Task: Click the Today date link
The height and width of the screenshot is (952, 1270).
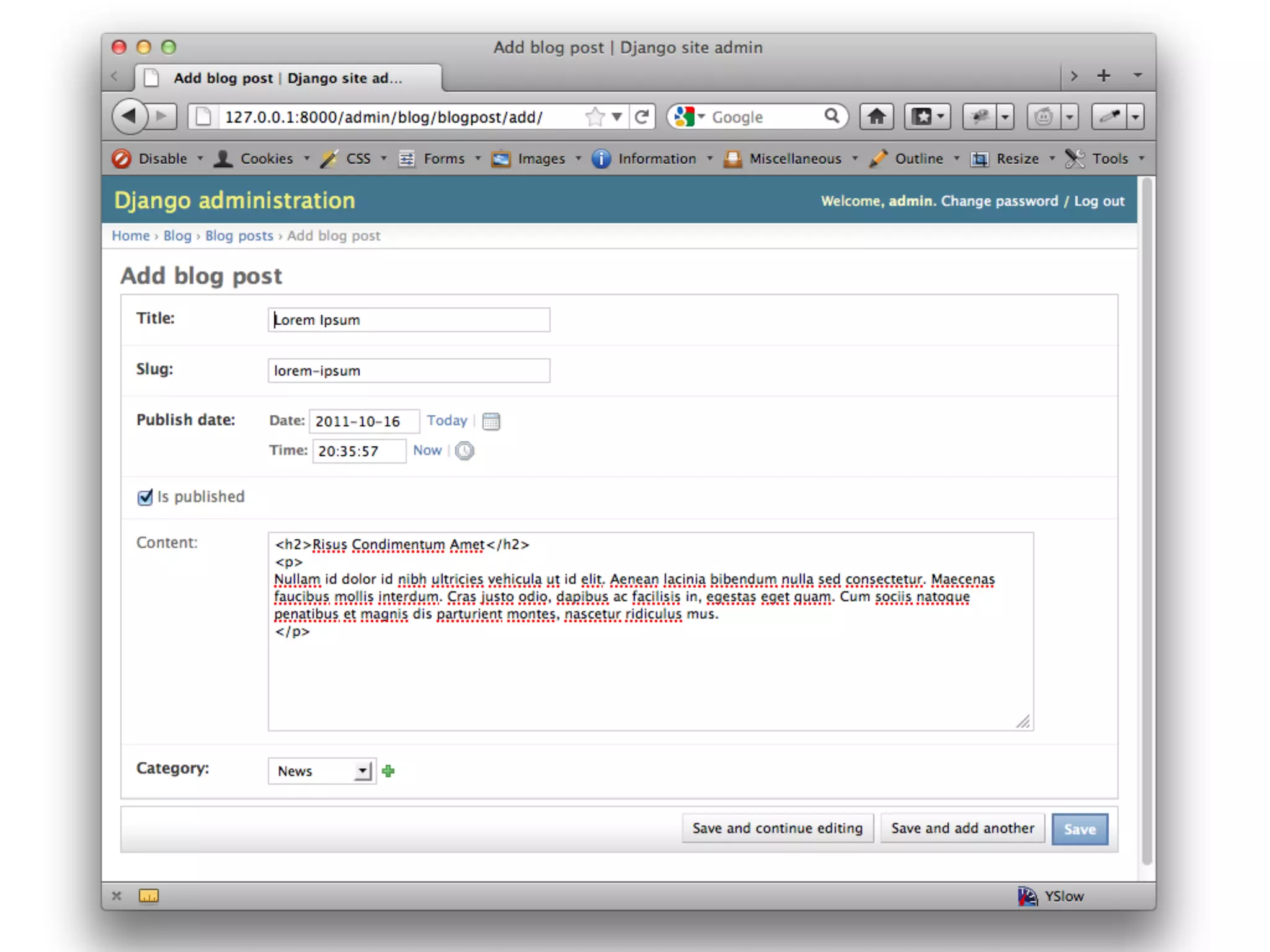Action: tap(446, 420)
